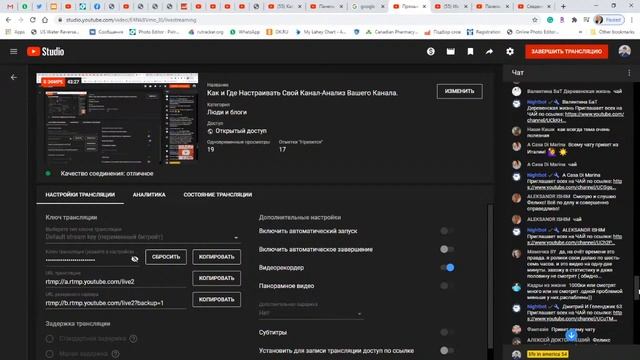
Task: Expand the bookmarks bar overflow chevron
Action: (x=580, y=32)
